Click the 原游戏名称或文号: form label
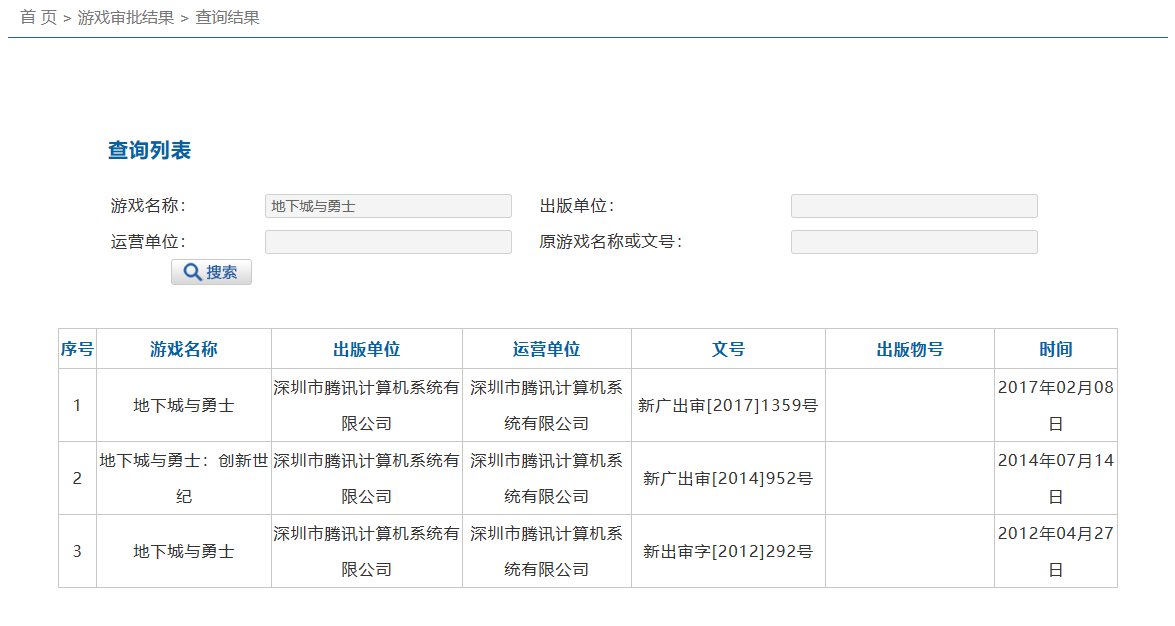1175x626 pixels. click(611, 241)
